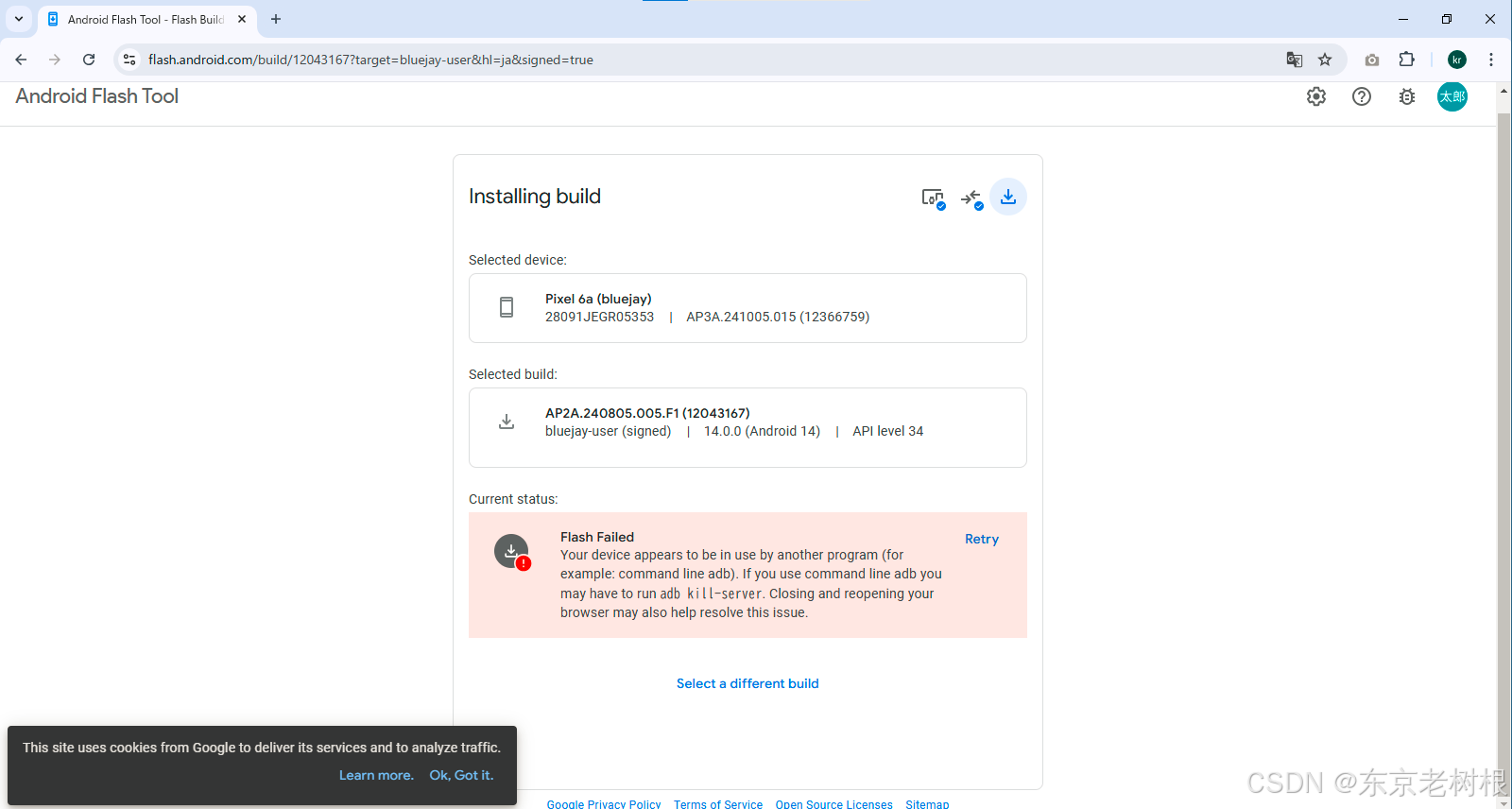Open the tab search dropdown arrow

click(x=19, y=19)
